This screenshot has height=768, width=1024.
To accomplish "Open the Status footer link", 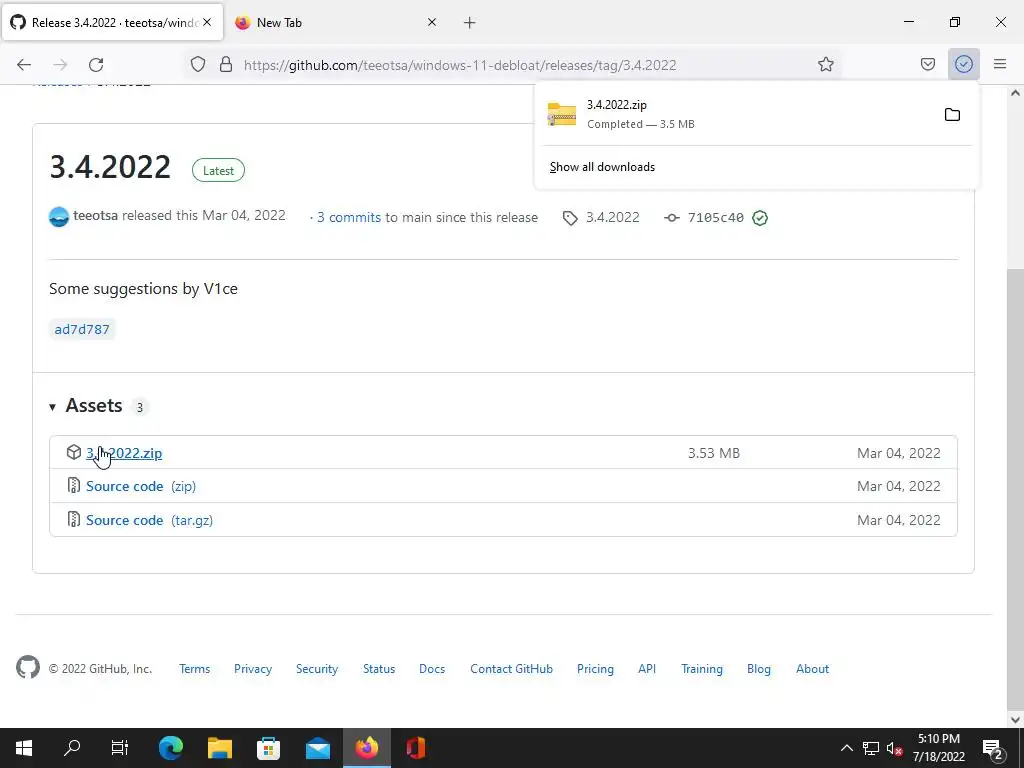I will (379, 669).
